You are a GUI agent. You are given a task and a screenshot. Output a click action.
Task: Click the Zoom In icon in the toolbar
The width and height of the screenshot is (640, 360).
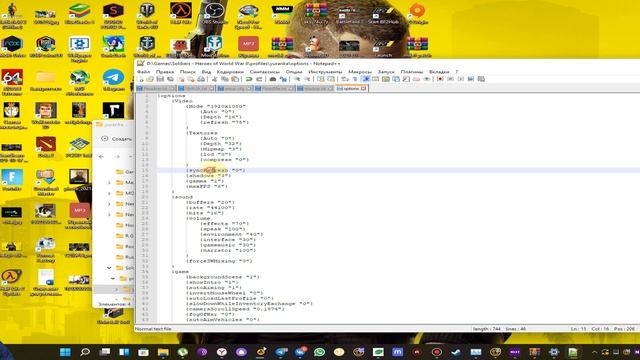click(297, 79)
